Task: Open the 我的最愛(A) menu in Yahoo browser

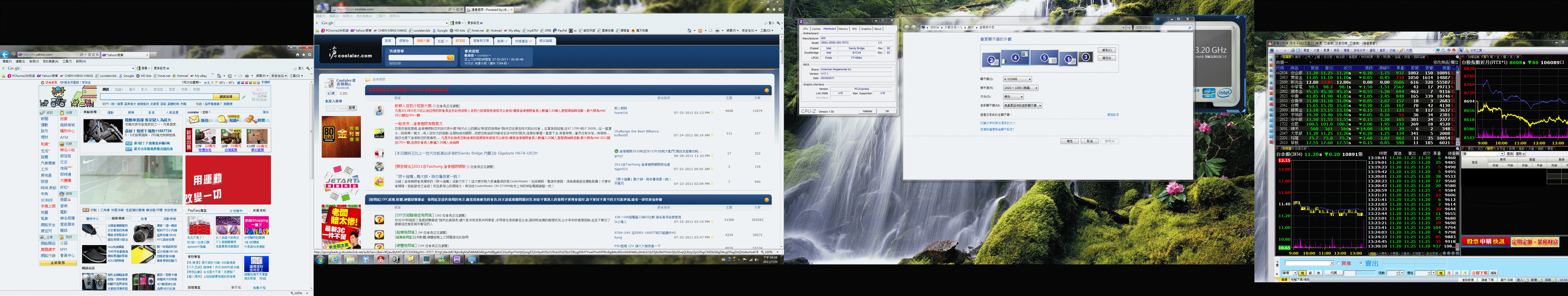Action: coord(50,61)
